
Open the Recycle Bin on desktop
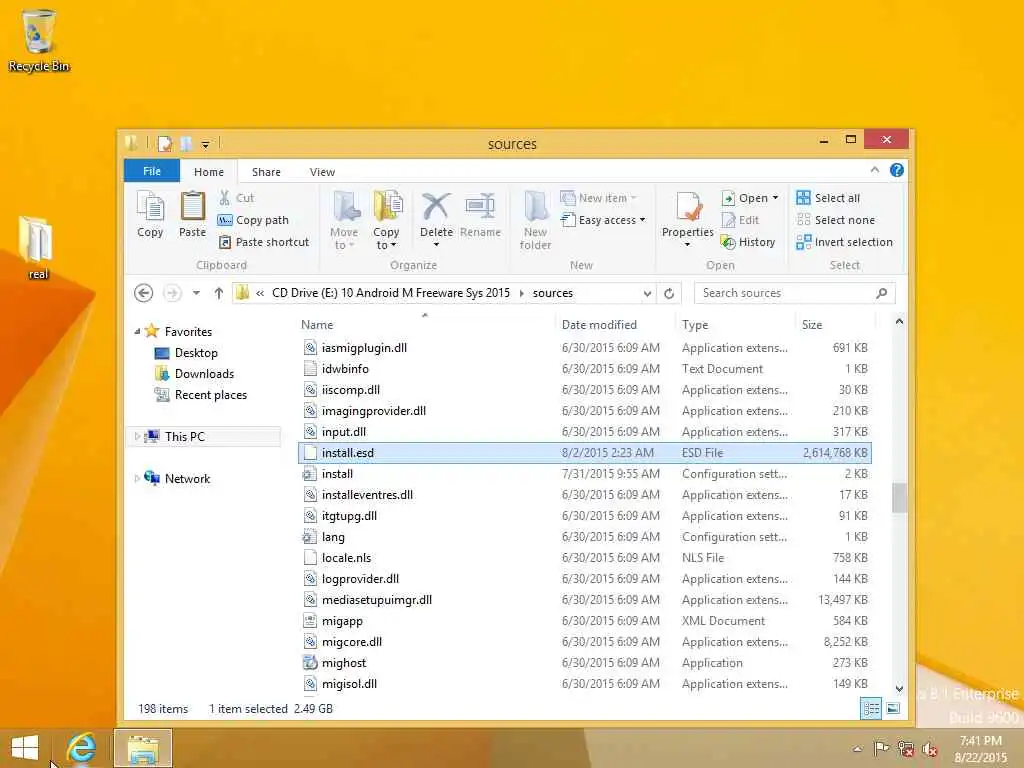39,40
